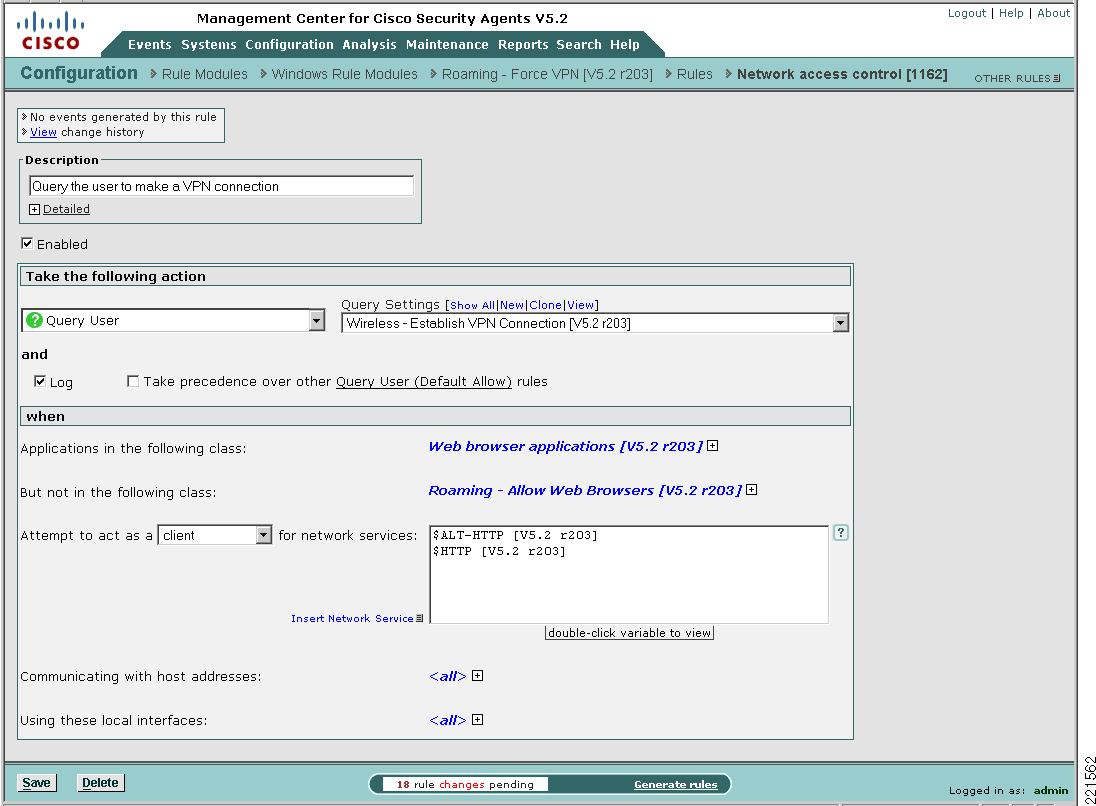Screen dimensions: 1096x806
Task: Open the Search menu
Action: pyautogui.click(x=579, y=45)
